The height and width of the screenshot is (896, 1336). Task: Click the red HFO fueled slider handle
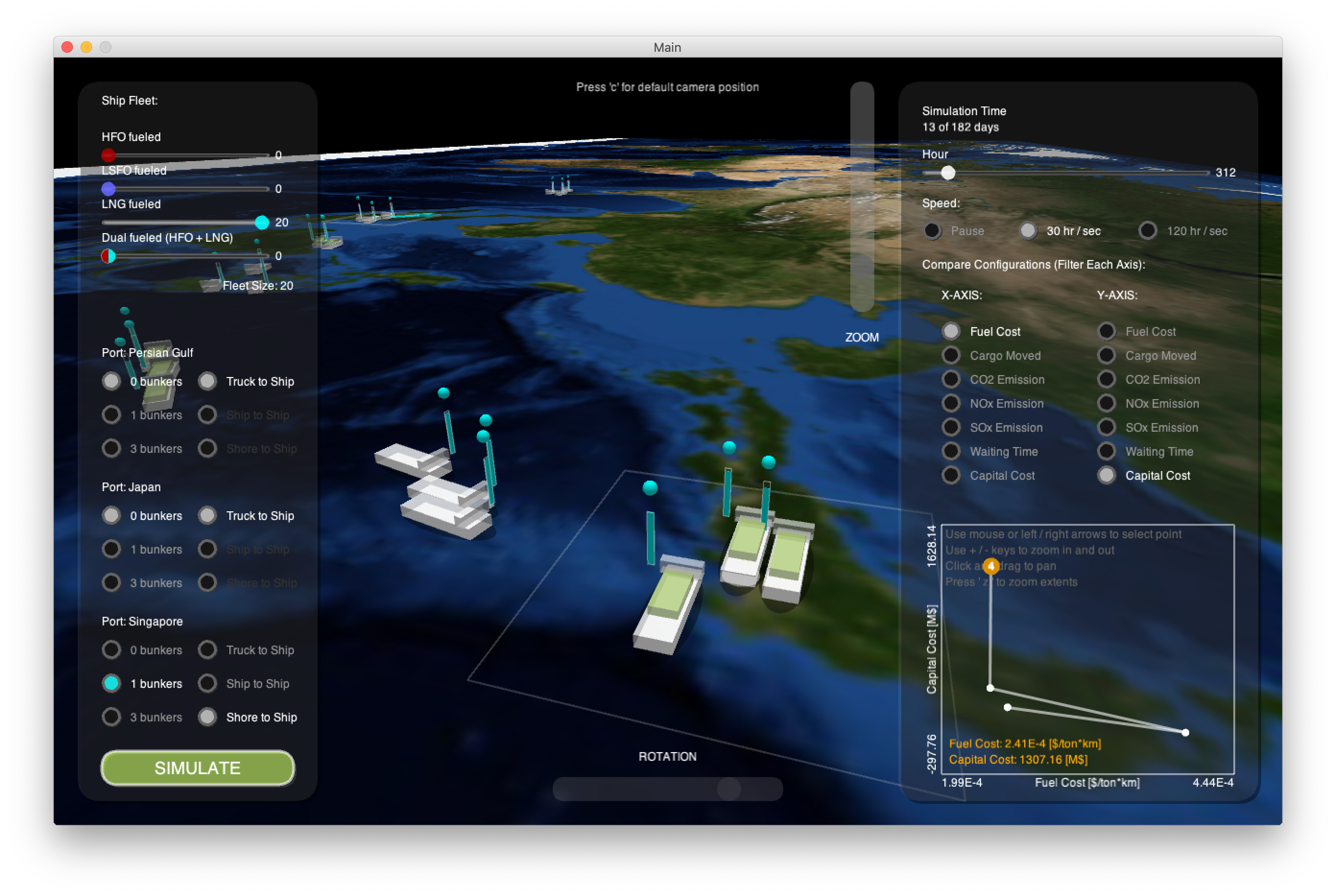point(108,155)
